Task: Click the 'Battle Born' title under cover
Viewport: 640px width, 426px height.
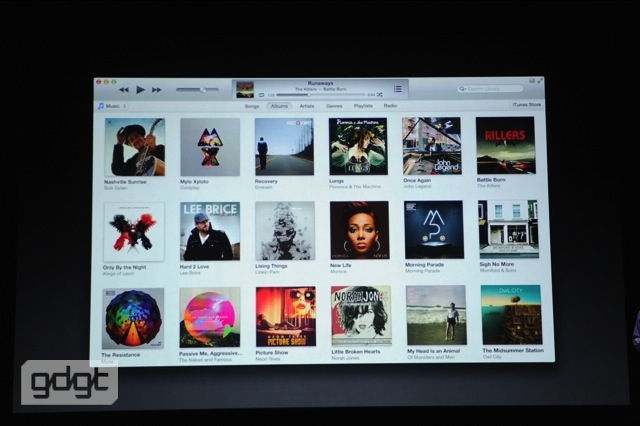Action: (x=491, y=180)
